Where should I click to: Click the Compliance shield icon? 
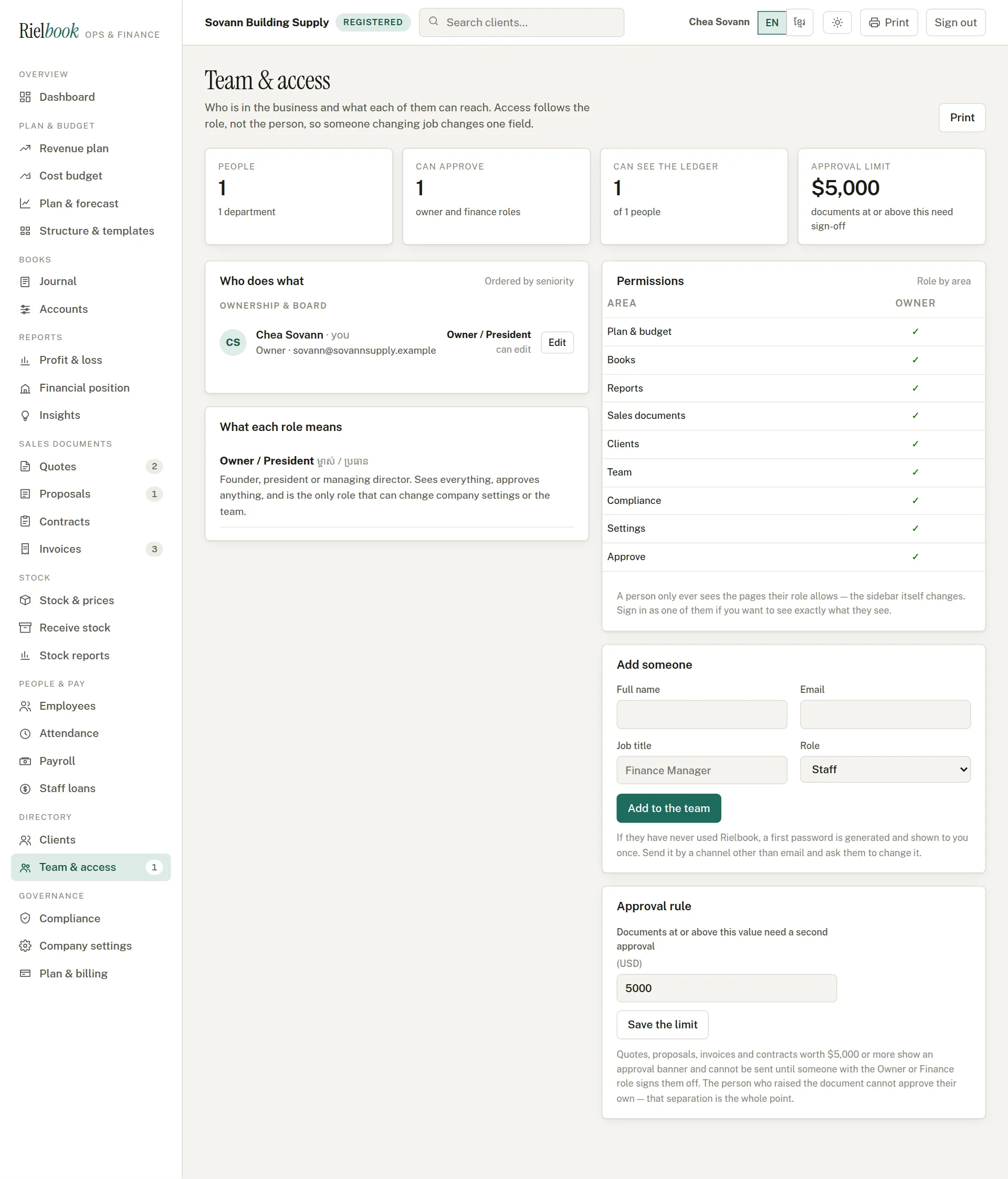[x=25, y=919]
